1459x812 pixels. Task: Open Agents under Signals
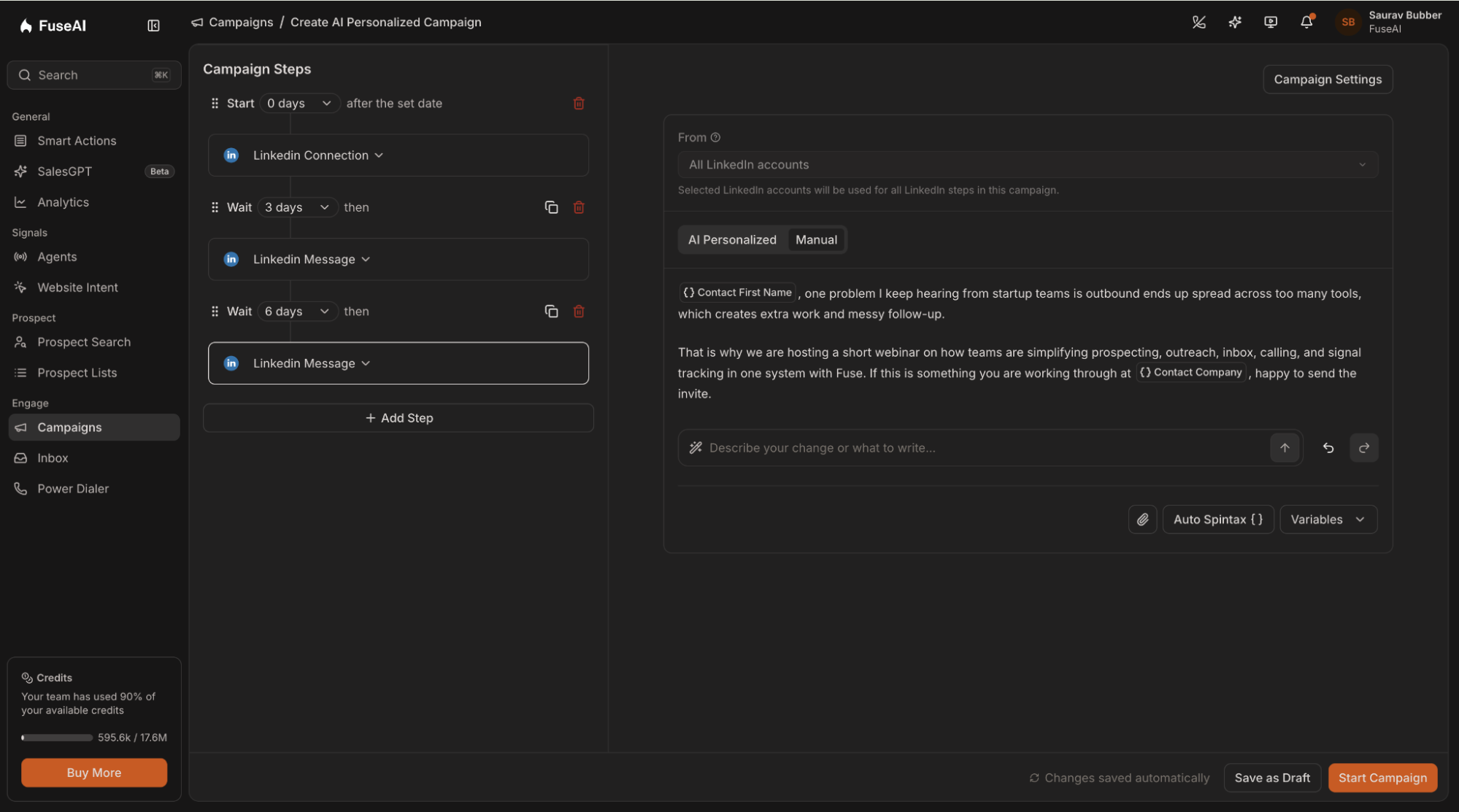[x=93, y=257]
